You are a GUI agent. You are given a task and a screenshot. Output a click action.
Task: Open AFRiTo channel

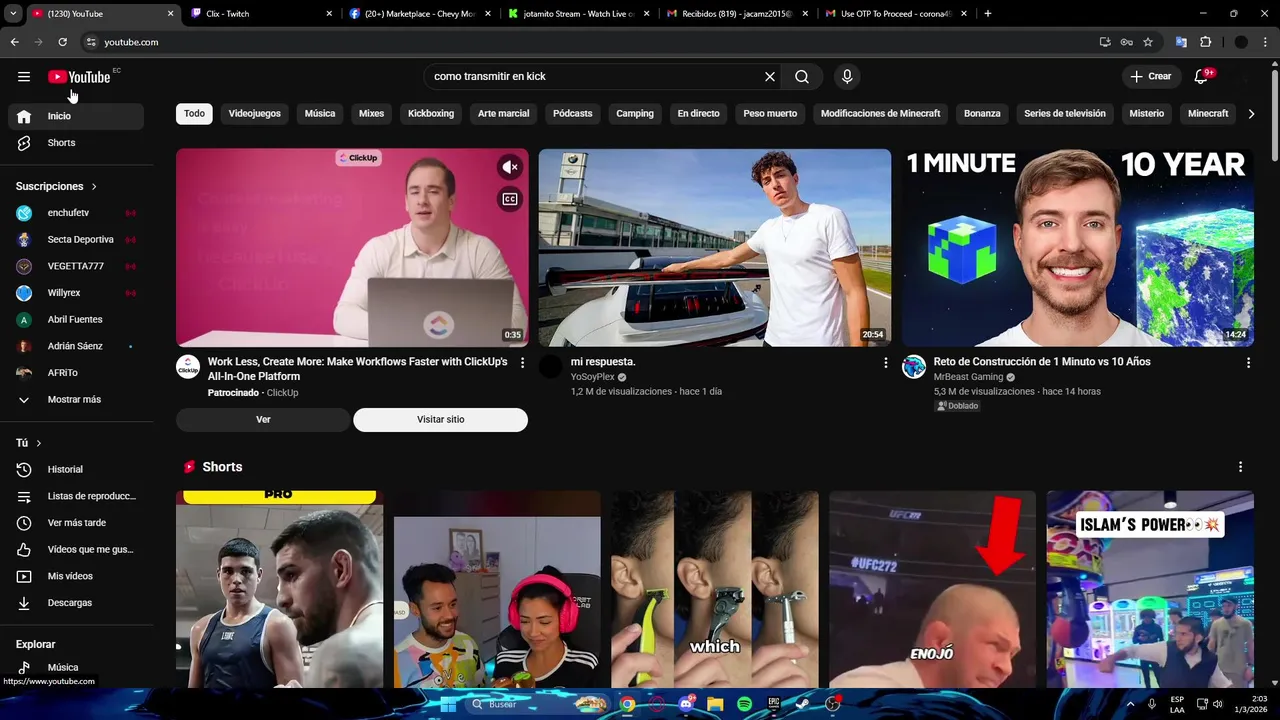click(76, 373)
